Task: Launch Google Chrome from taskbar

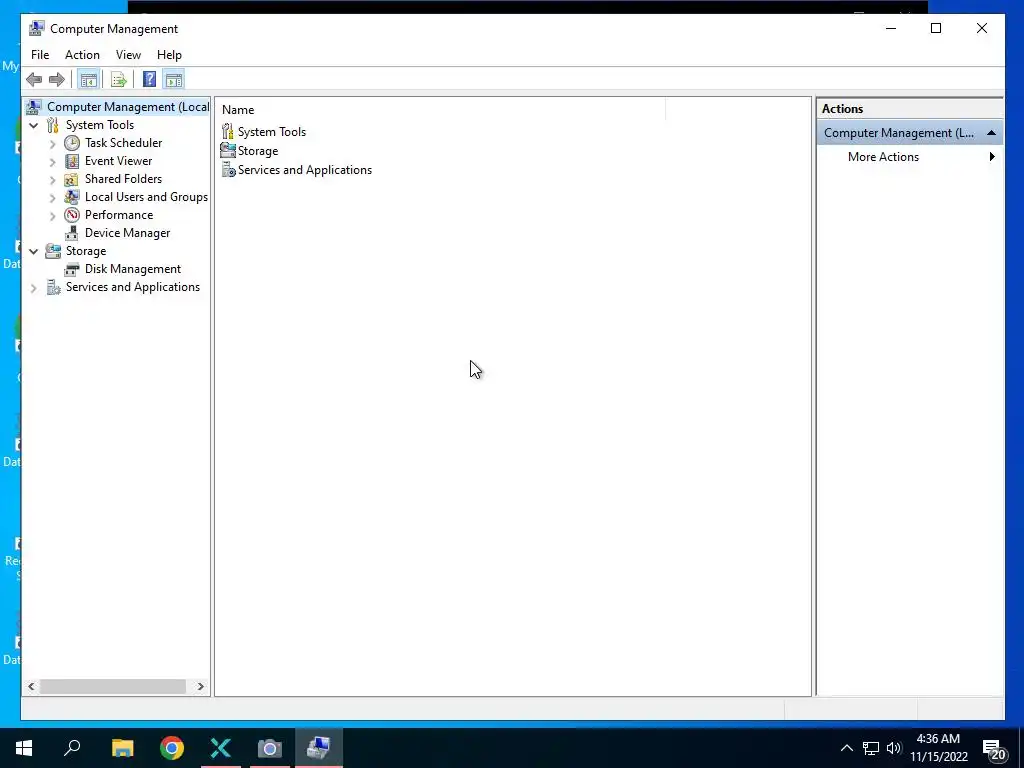Action: click(172, 748)
